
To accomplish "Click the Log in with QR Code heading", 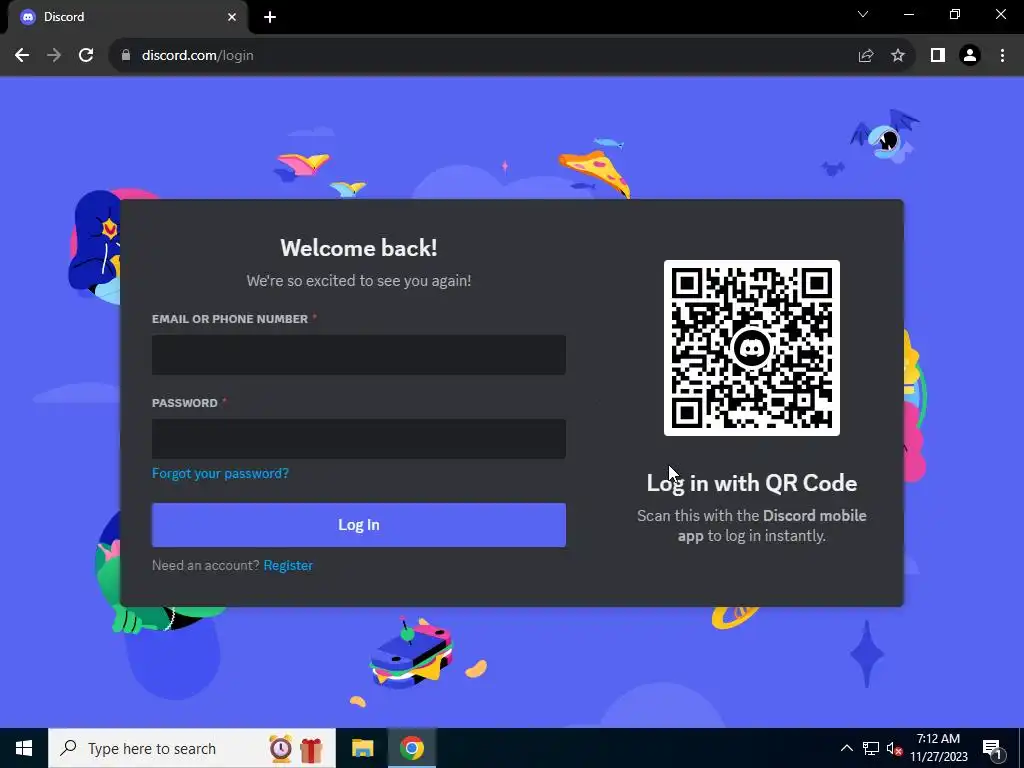I will click(x=752, y=483).
